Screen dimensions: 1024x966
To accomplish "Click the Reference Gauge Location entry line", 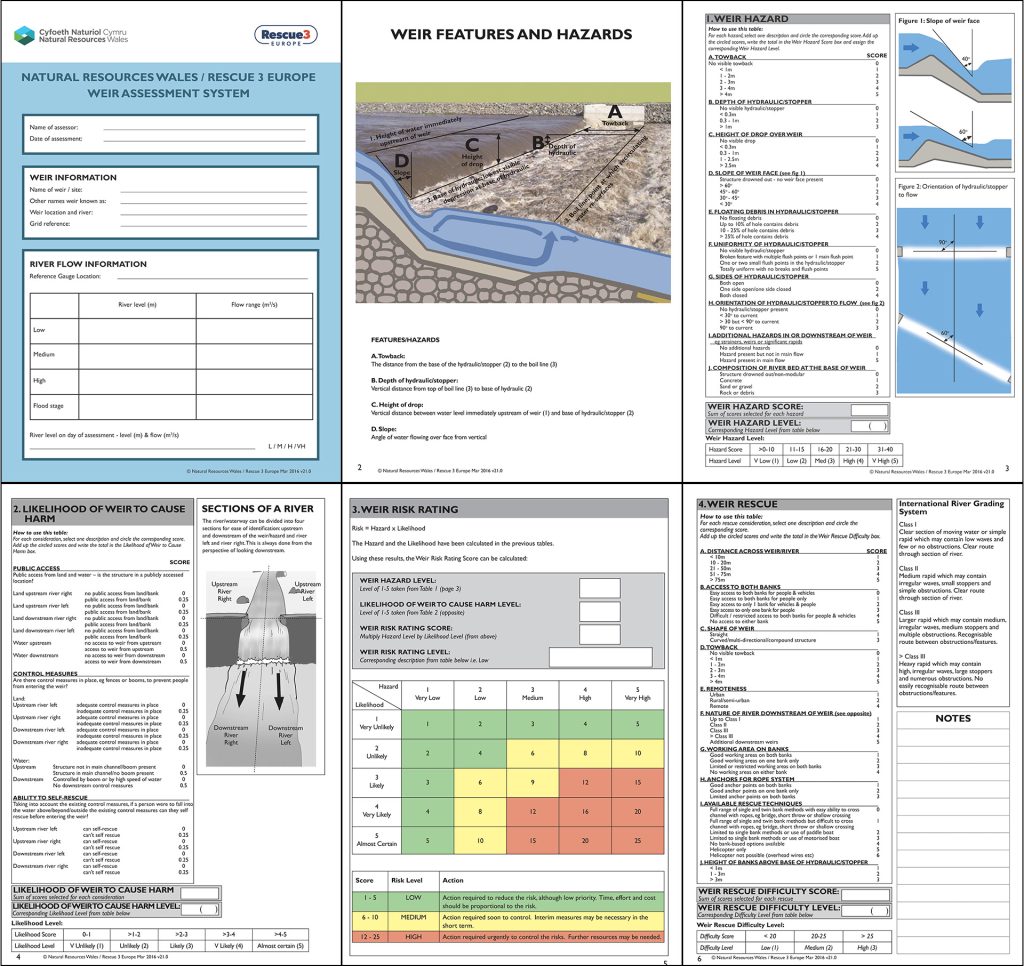I will pos(212,278).
